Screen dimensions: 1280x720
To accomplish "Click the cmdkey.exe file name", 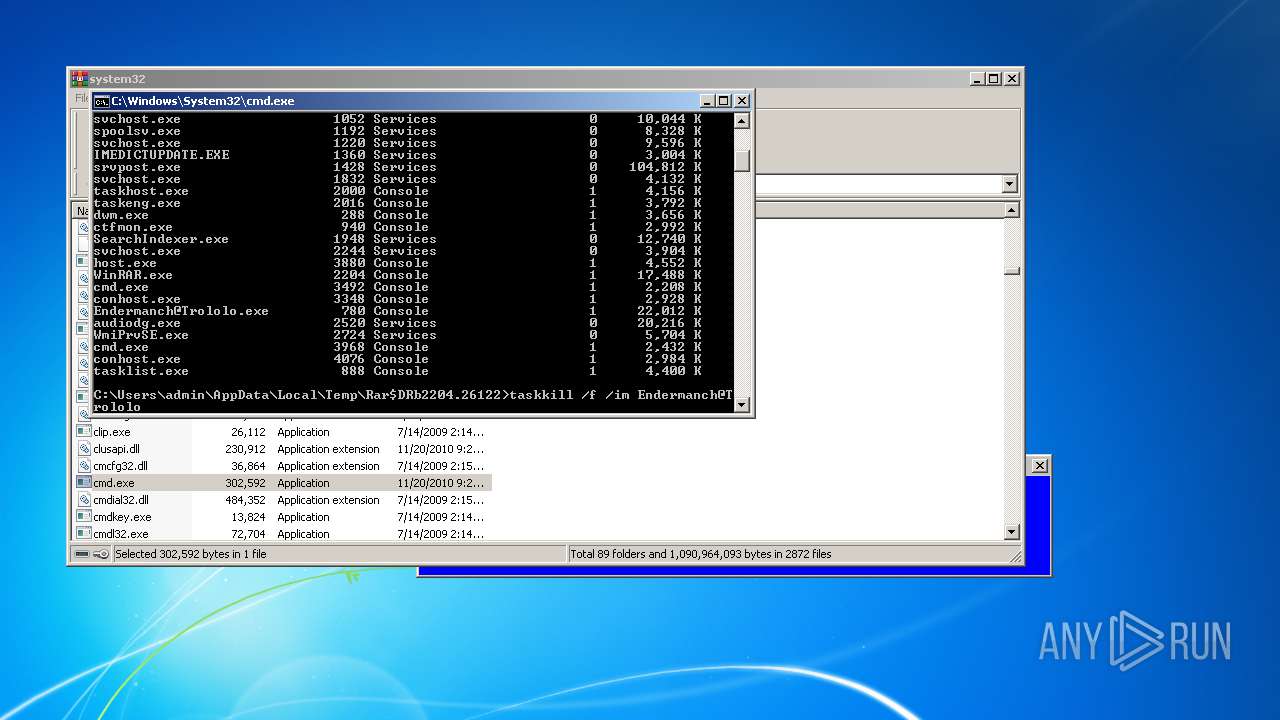I will coord(122,517).
